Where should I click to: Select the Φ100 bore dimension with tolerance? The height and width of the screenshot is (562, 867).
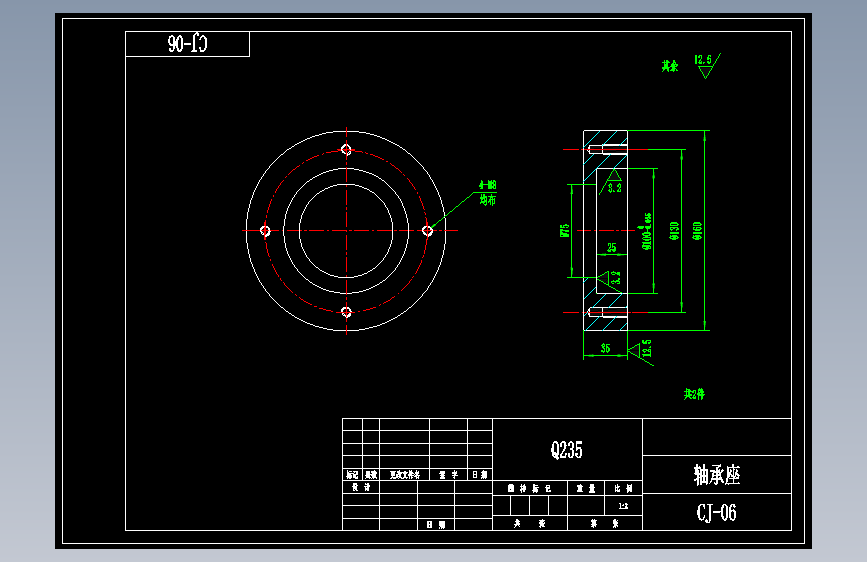coord(646,231)
